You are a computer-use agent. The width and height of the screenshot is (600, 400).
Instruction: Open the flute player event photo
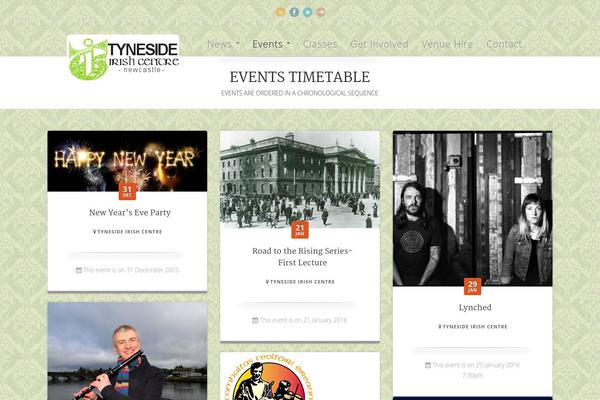point(127,351)
